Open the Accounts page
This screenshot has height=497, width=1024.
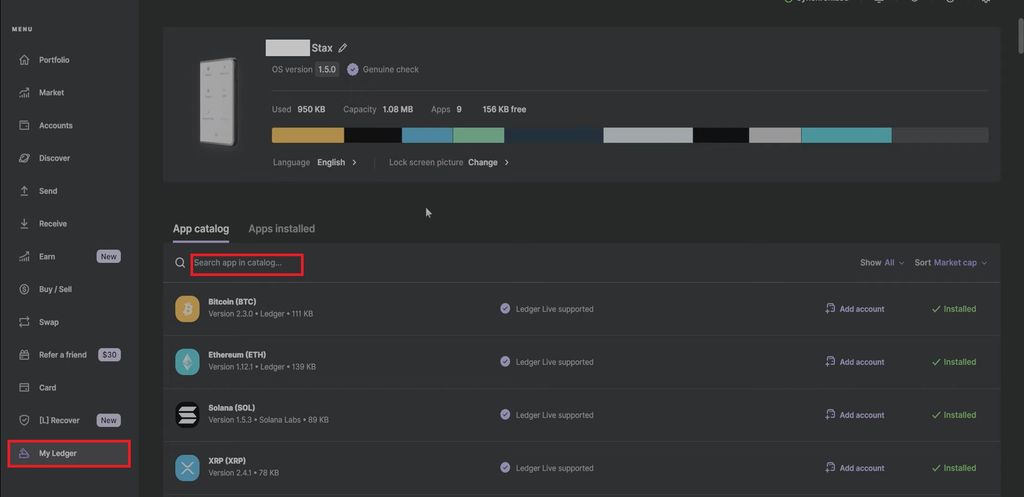coord(56,125)
